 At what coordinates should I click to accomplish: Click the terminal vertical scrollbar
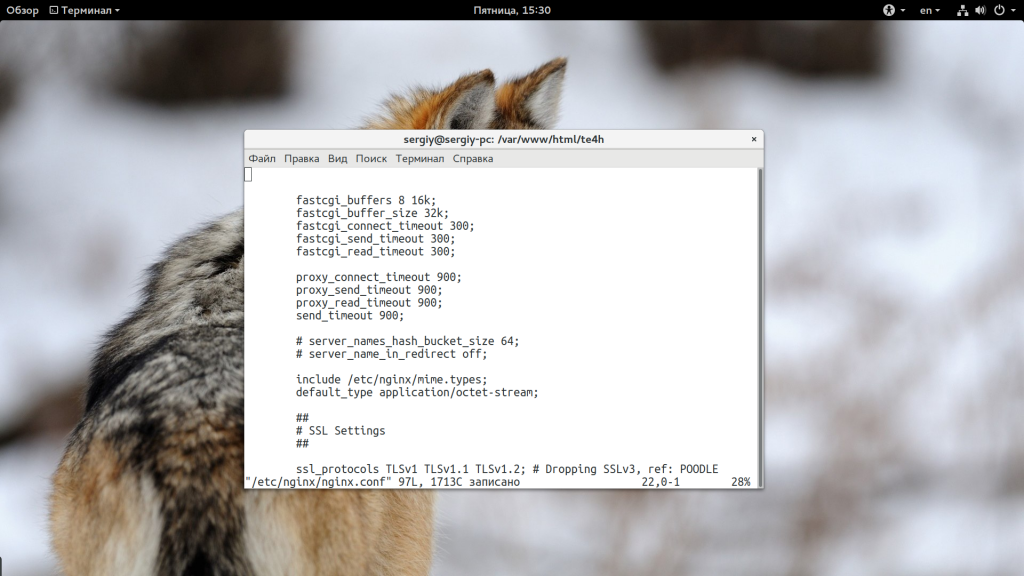pyautogui.click(x=759, y=320)
